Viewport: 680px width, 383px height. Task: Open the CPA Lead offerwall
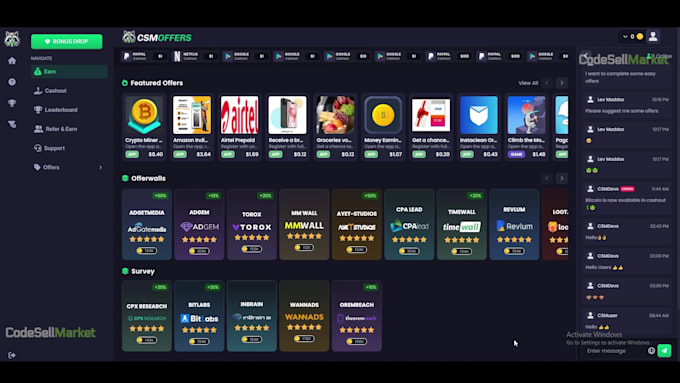(x=409, y=224)
